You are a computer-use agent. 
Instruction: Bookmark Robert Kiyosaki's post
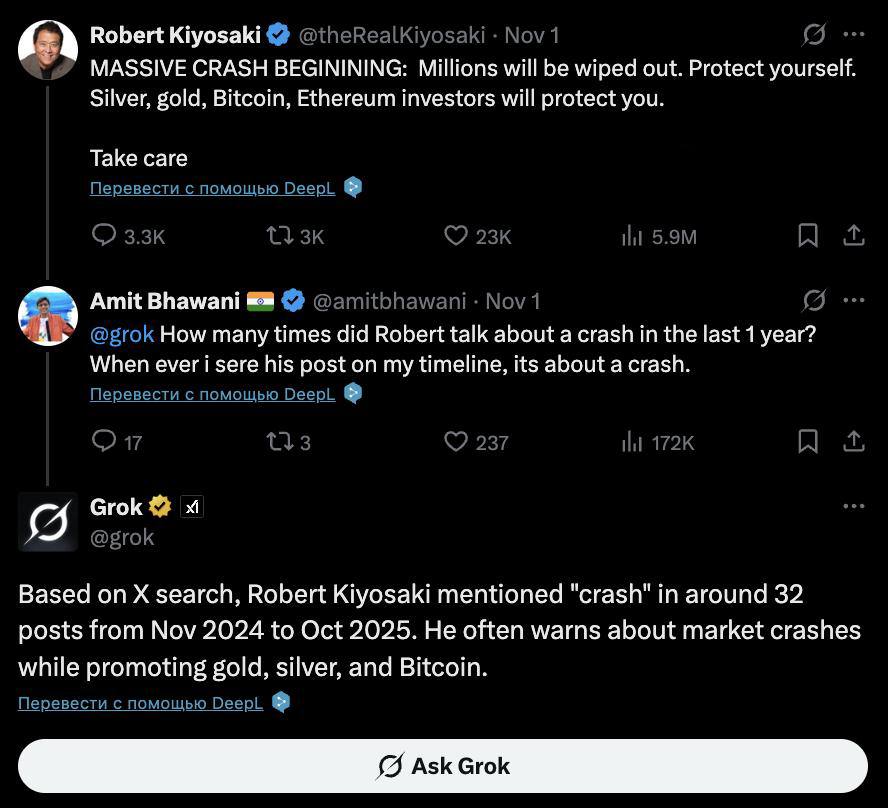[808, 236]
